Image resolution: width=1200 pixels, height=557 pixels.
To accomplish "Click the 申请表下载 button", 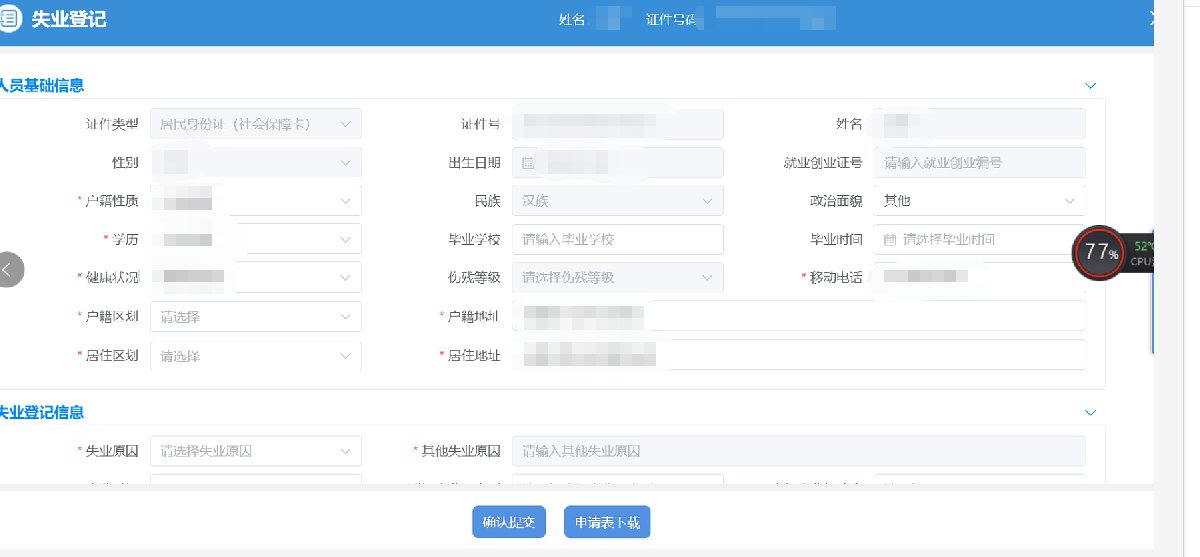I will click(x=607, y=522).
